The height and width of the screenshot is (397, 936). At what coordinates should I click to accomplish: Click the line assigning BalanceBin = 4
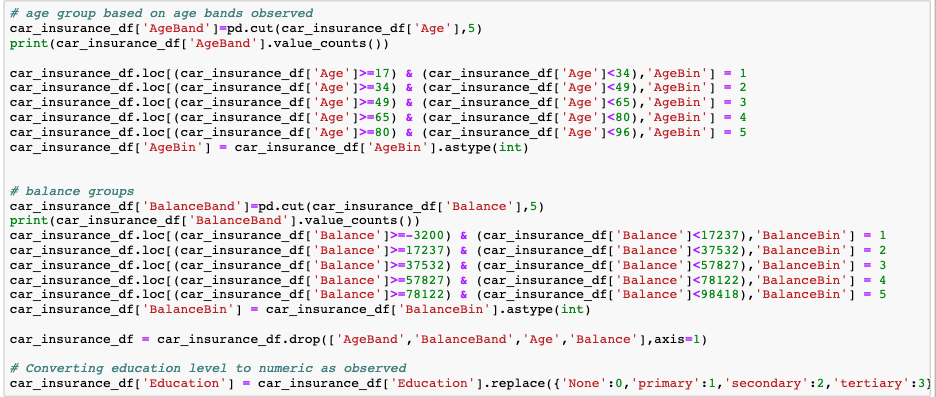click(x=448, y=280)
